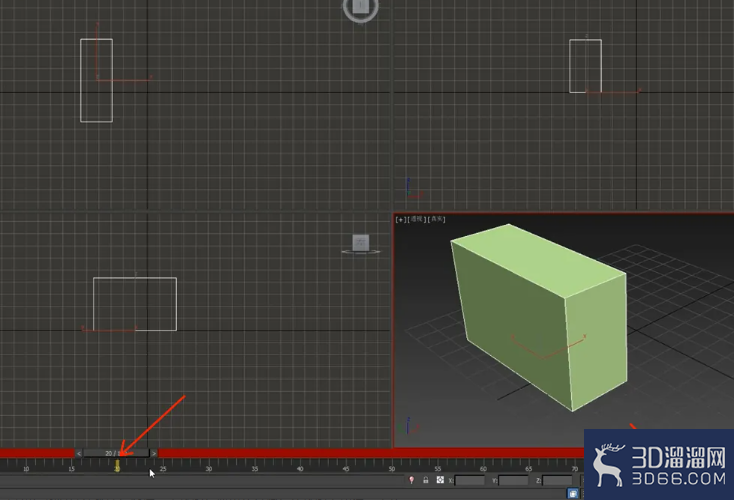Viewport: 734px width, 500px height.
Task: Step to previous frame with the < arrow
Action: pos(79,453)
